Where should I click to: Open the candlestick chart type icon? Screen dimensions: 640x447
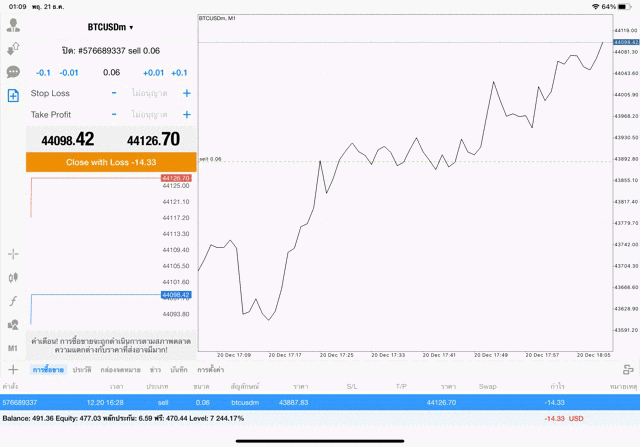click(x=14, y=277)
